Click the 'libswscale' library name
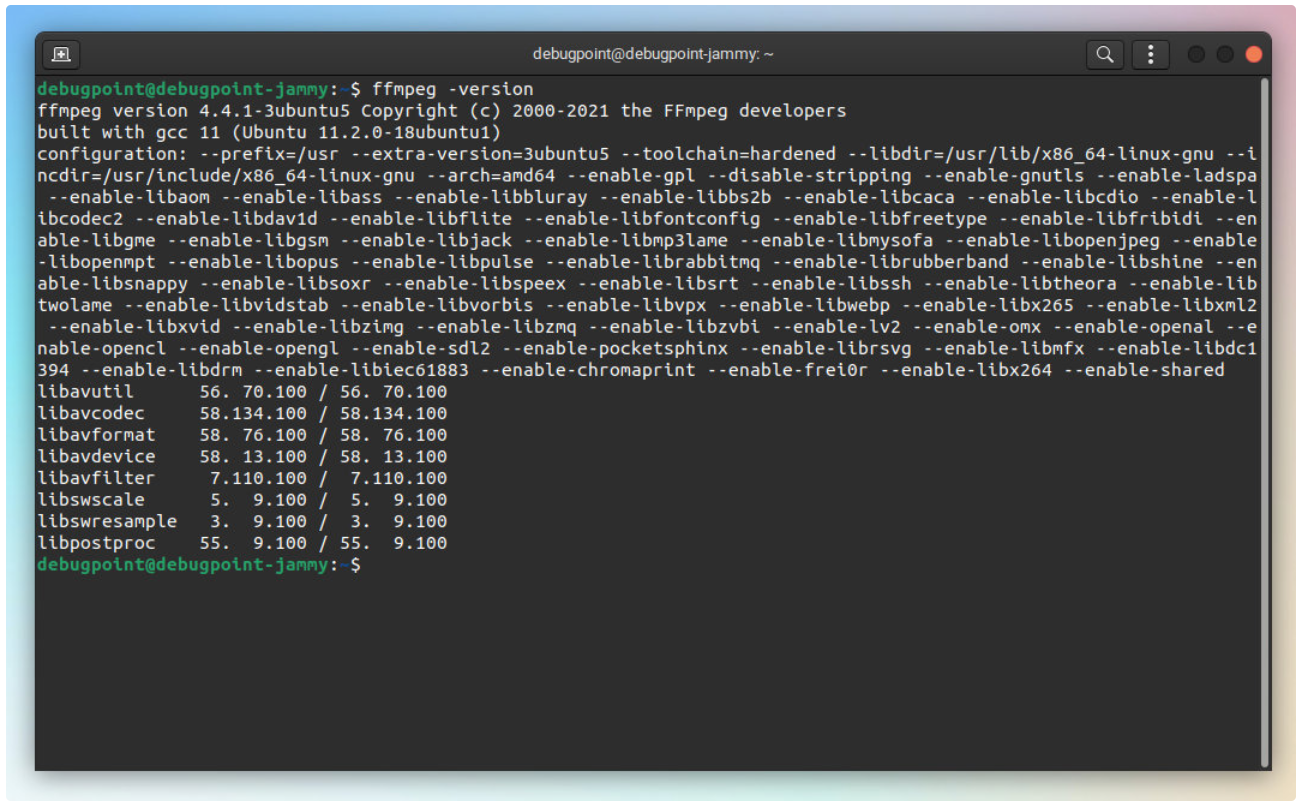This screenshot has width=1303, height=811. pos(91,500)
